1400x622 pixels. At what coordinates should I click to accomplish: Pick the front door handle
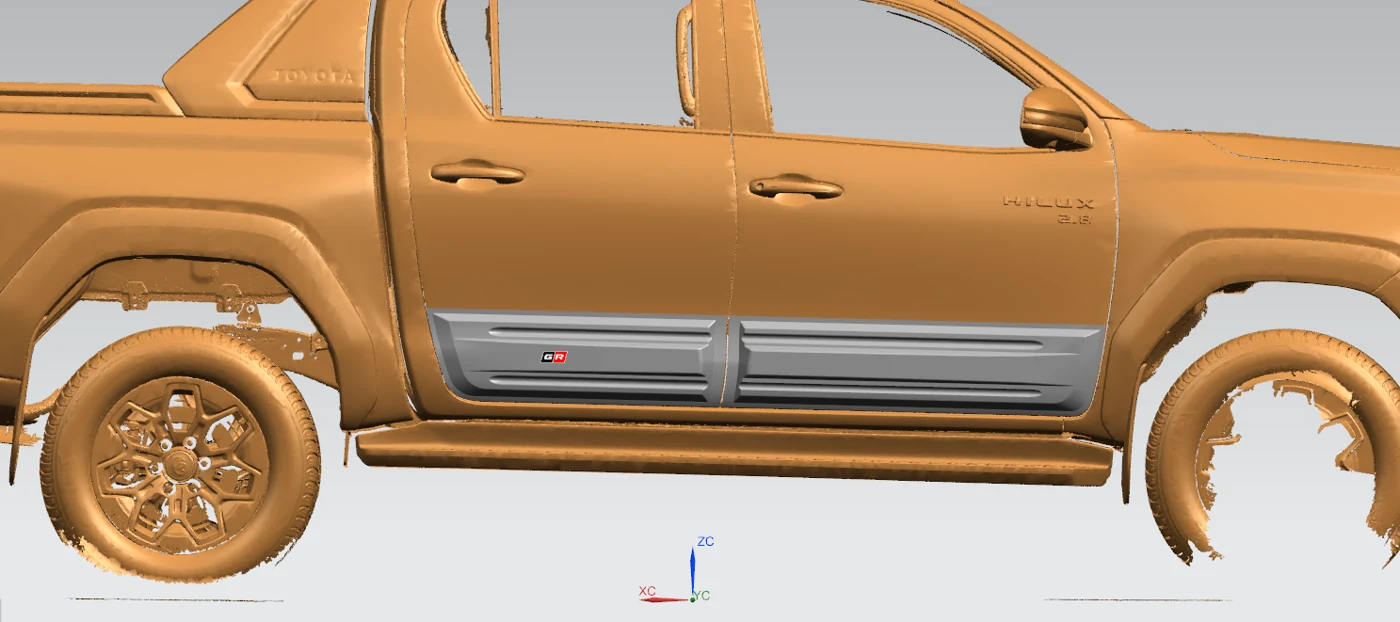pyautogui.click(x=796, y=187)
